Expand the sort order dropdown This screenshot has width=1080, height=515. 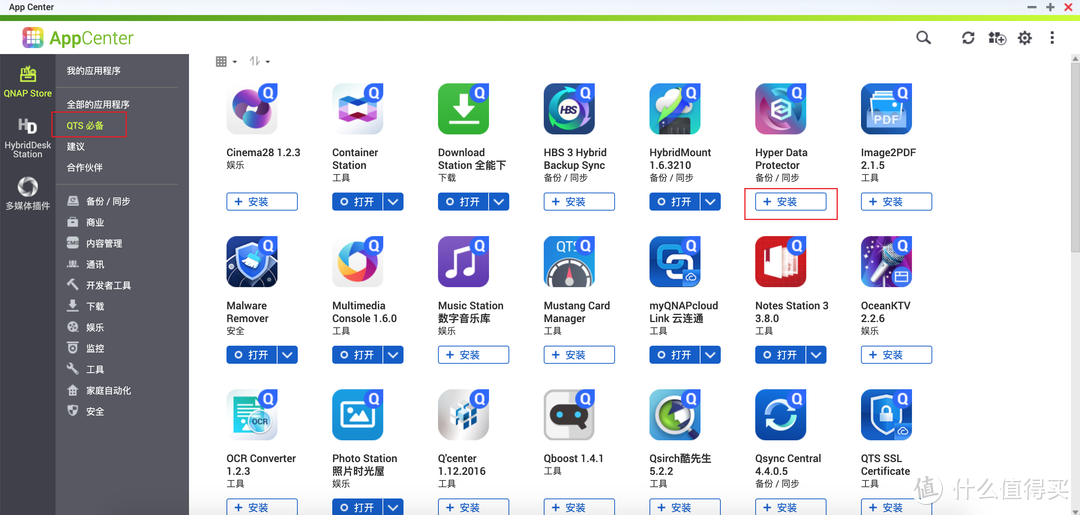click(x=259, y=61)
